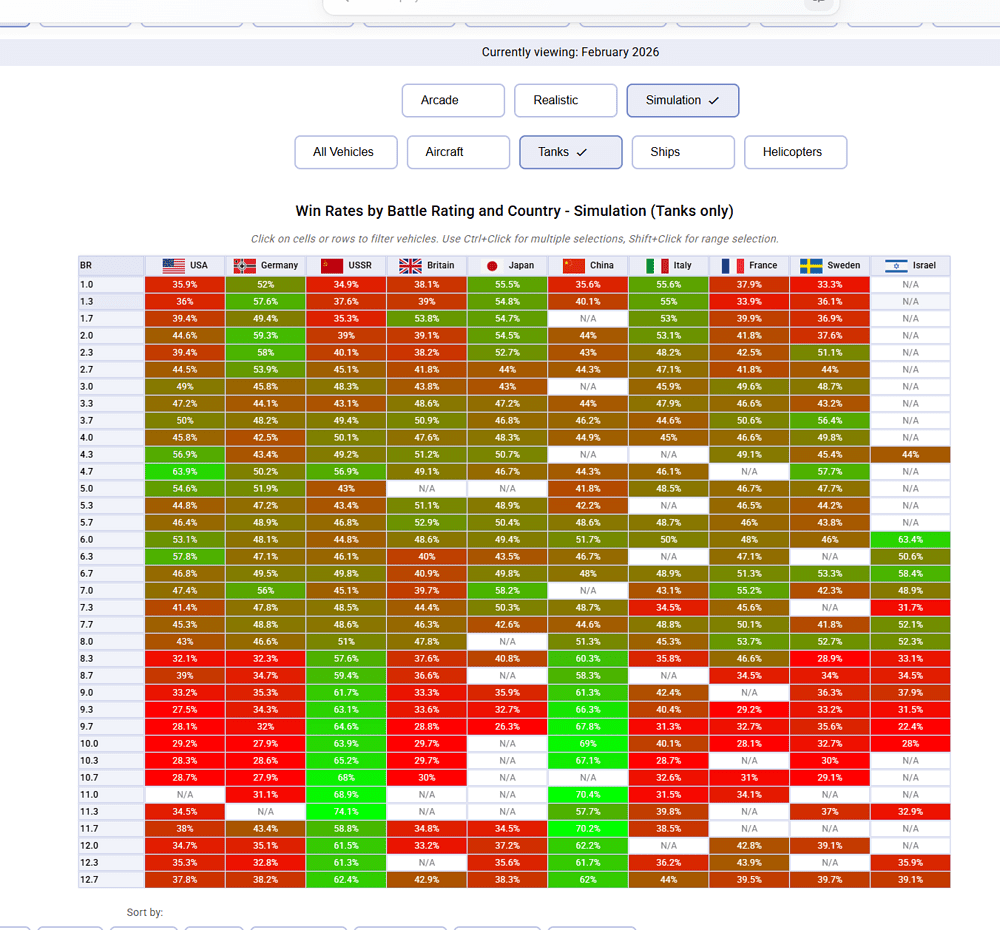Click the China flag icon in header
This screenshot has width=1000, height=930.
[x=573, y=266]
